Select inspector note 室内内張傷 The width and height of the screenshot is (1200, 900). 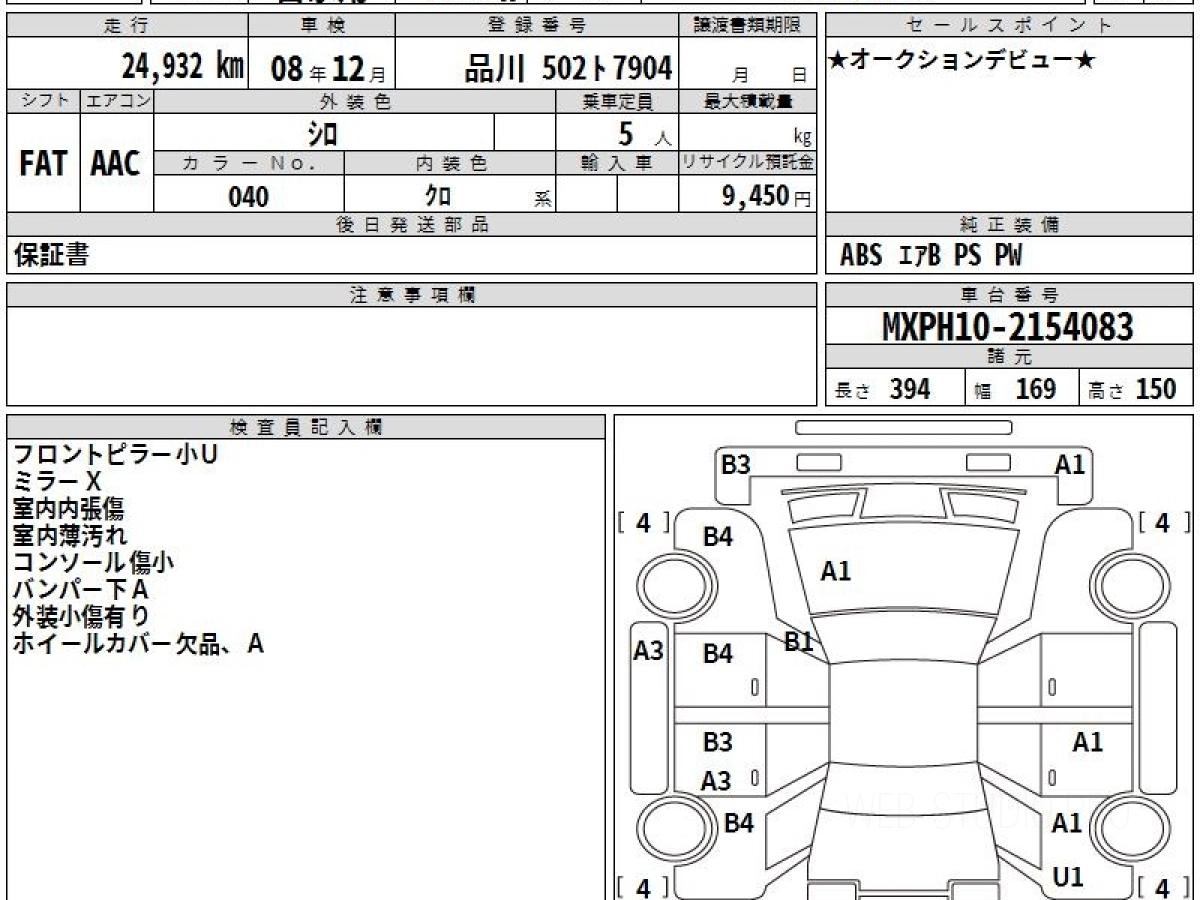(x=68, y=509)
